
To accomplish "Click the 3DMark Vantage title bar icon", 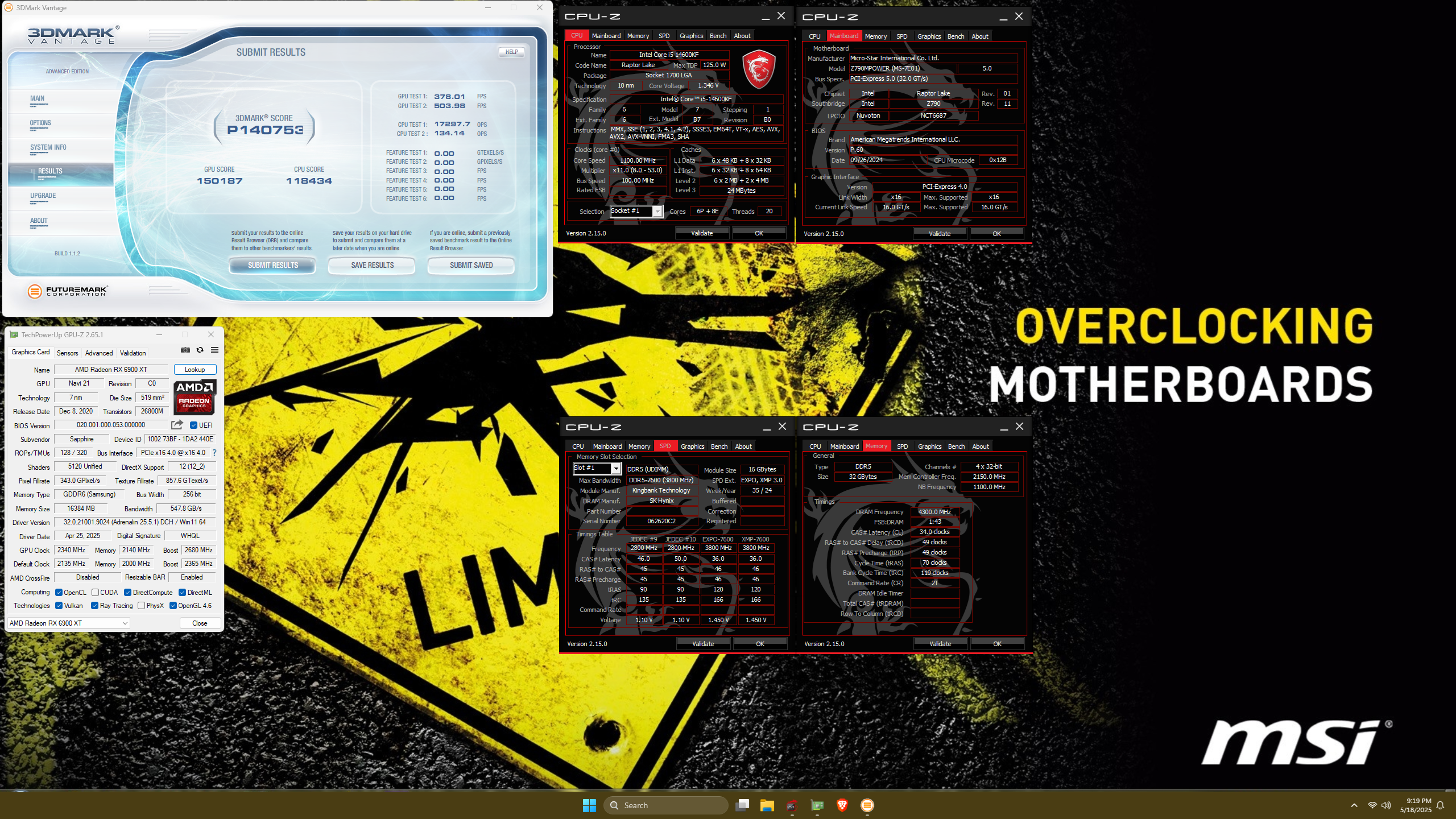I will click(x=9, y=7).
